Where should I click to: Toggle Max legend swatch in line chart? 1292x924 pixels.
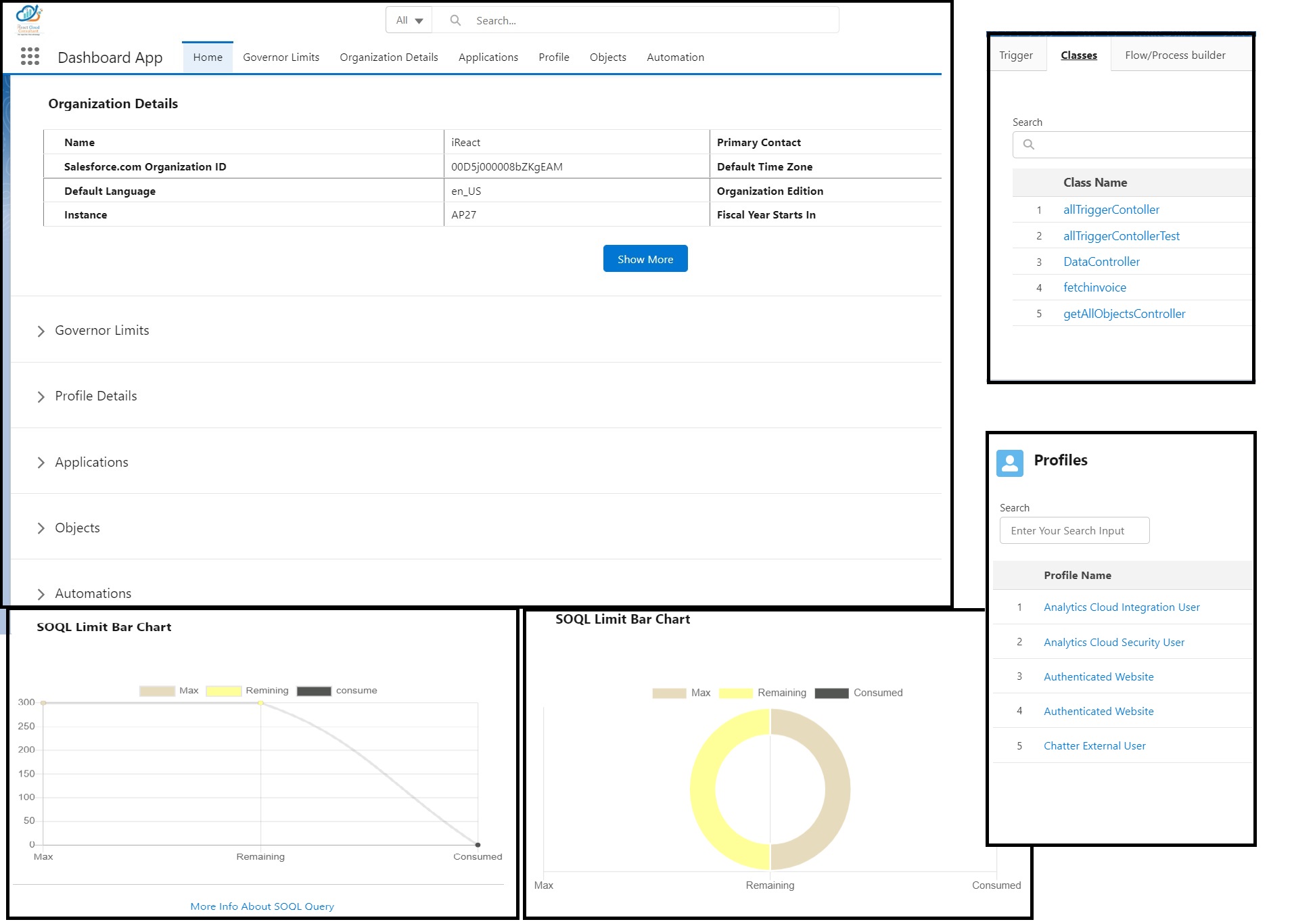157,691
